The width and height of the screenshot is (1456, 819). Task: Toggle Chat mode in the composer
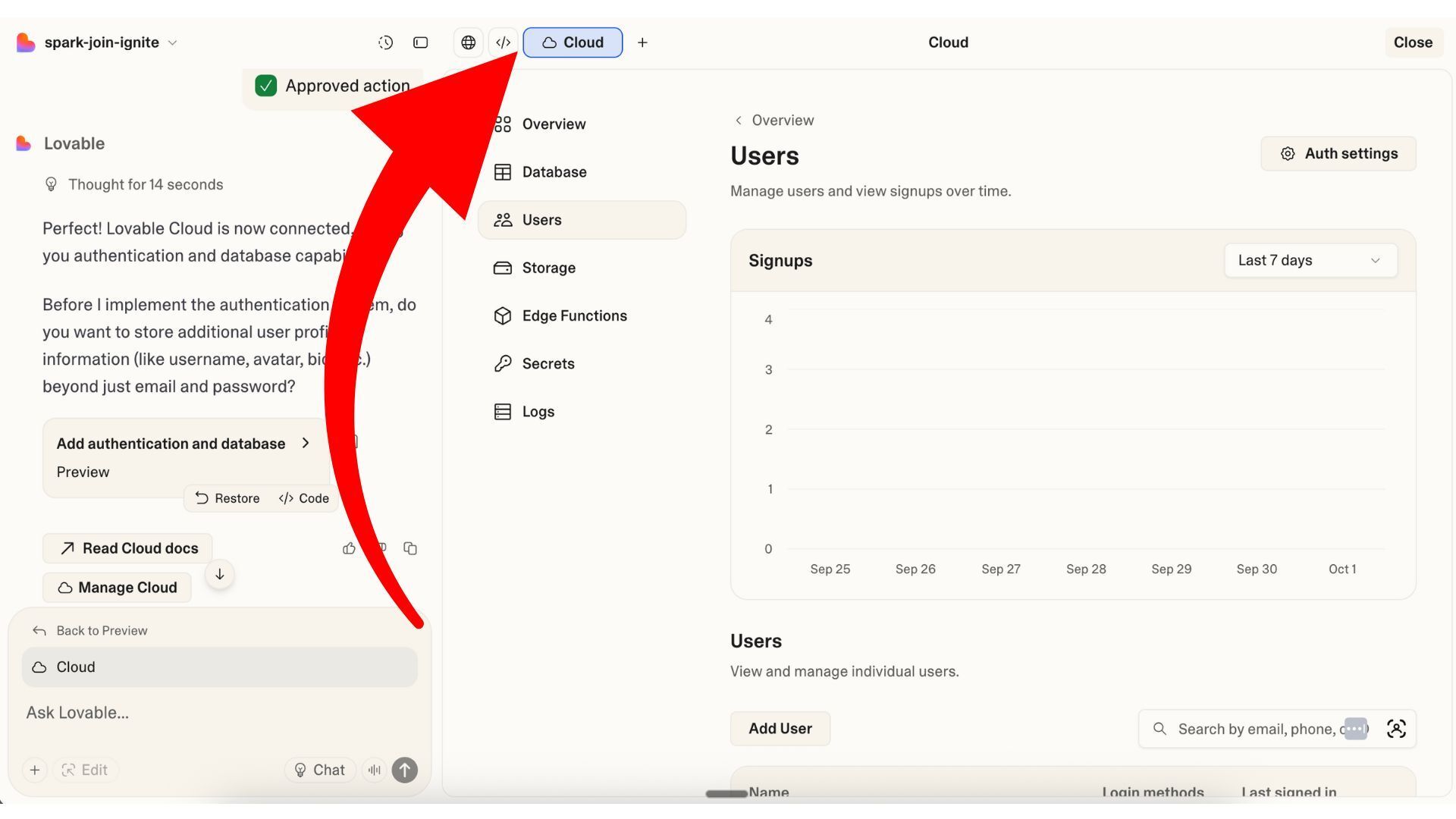(x=319, y=770)
